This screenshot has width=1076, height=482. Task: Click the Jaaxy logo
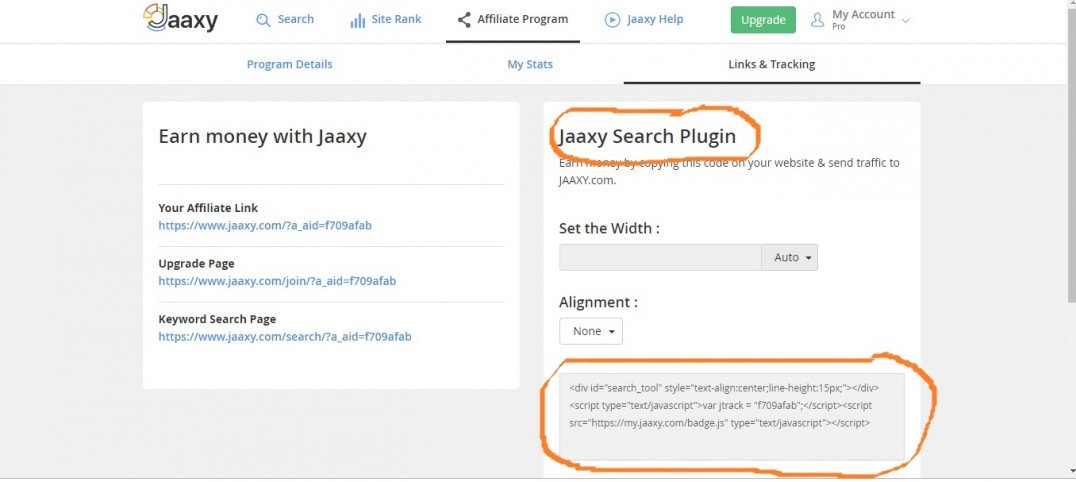pyautogui.click(x=180, y=19)
